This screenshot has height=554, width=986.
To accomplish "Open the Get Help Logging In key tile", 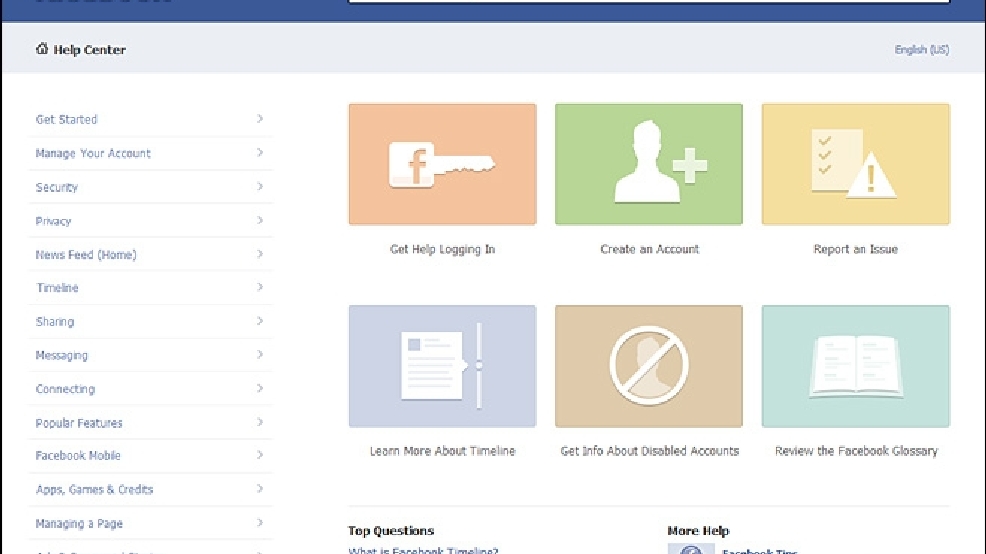I will pos(442,164).
